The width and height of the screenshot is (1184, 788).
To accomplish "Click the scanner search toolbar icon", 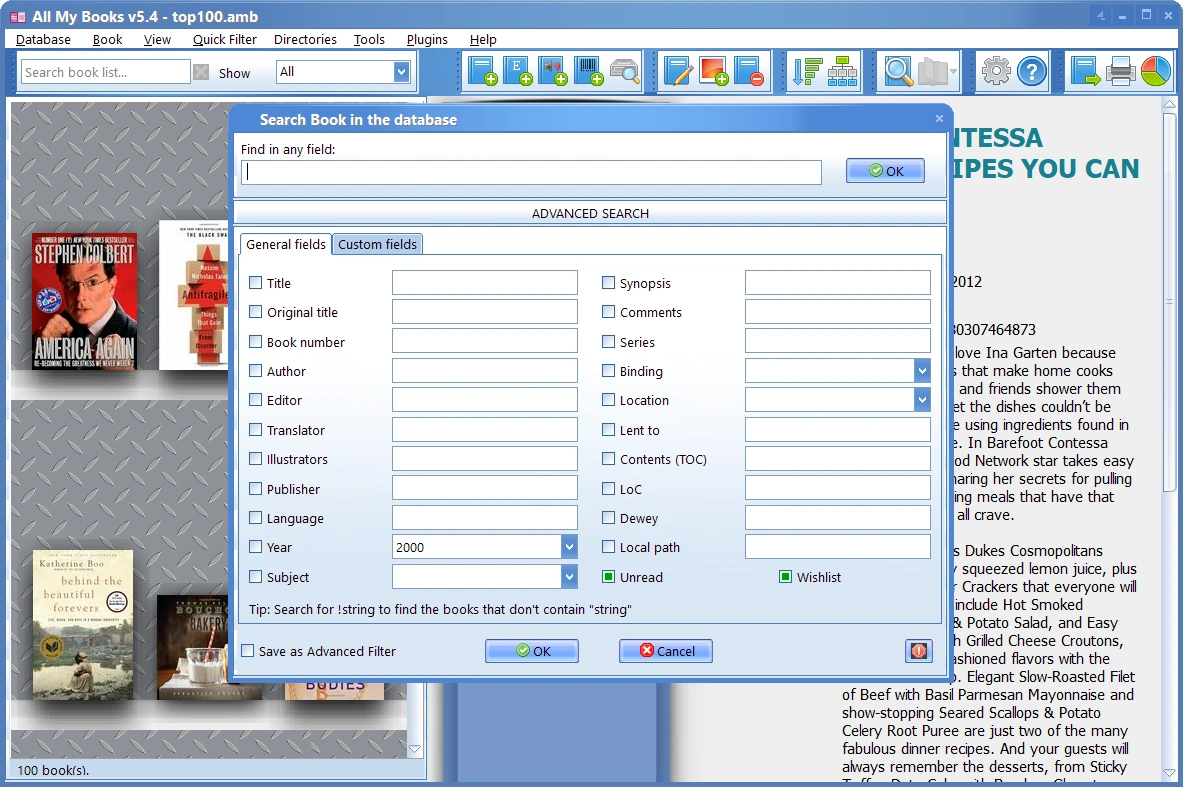I will click(624, 72).
